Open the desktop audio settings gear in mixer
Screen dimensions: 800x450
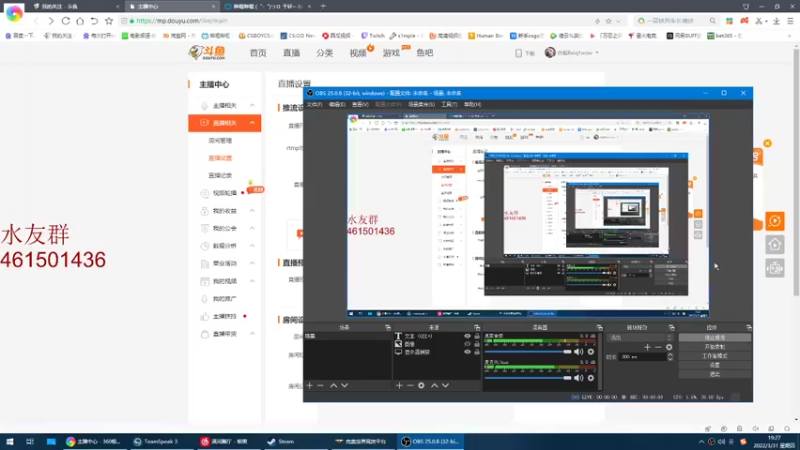[591, 352]
